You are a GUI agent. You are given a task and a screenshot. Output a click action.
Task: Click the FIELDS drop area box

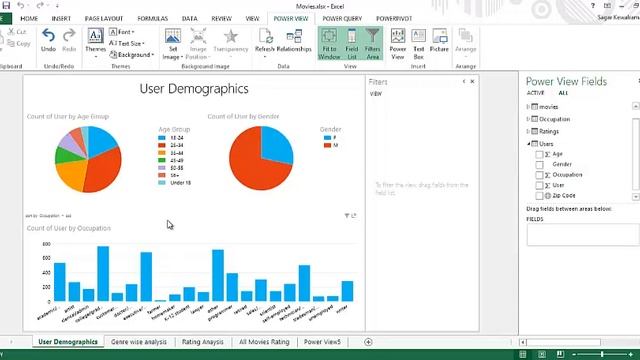coord(583,235)
